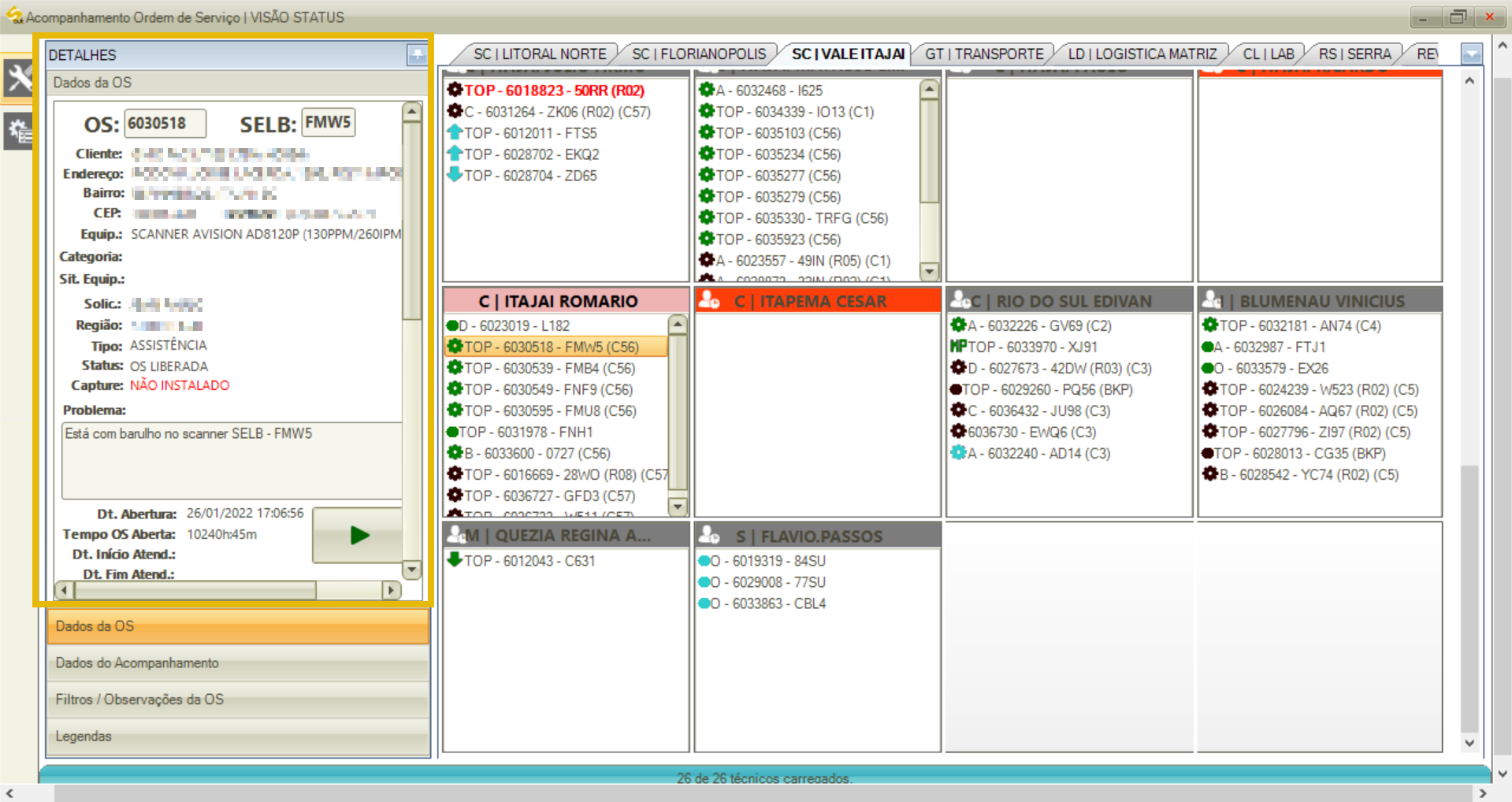
Task: Switch to SC | LITORAL NORTE tab
Action: [x=540, y=54]
